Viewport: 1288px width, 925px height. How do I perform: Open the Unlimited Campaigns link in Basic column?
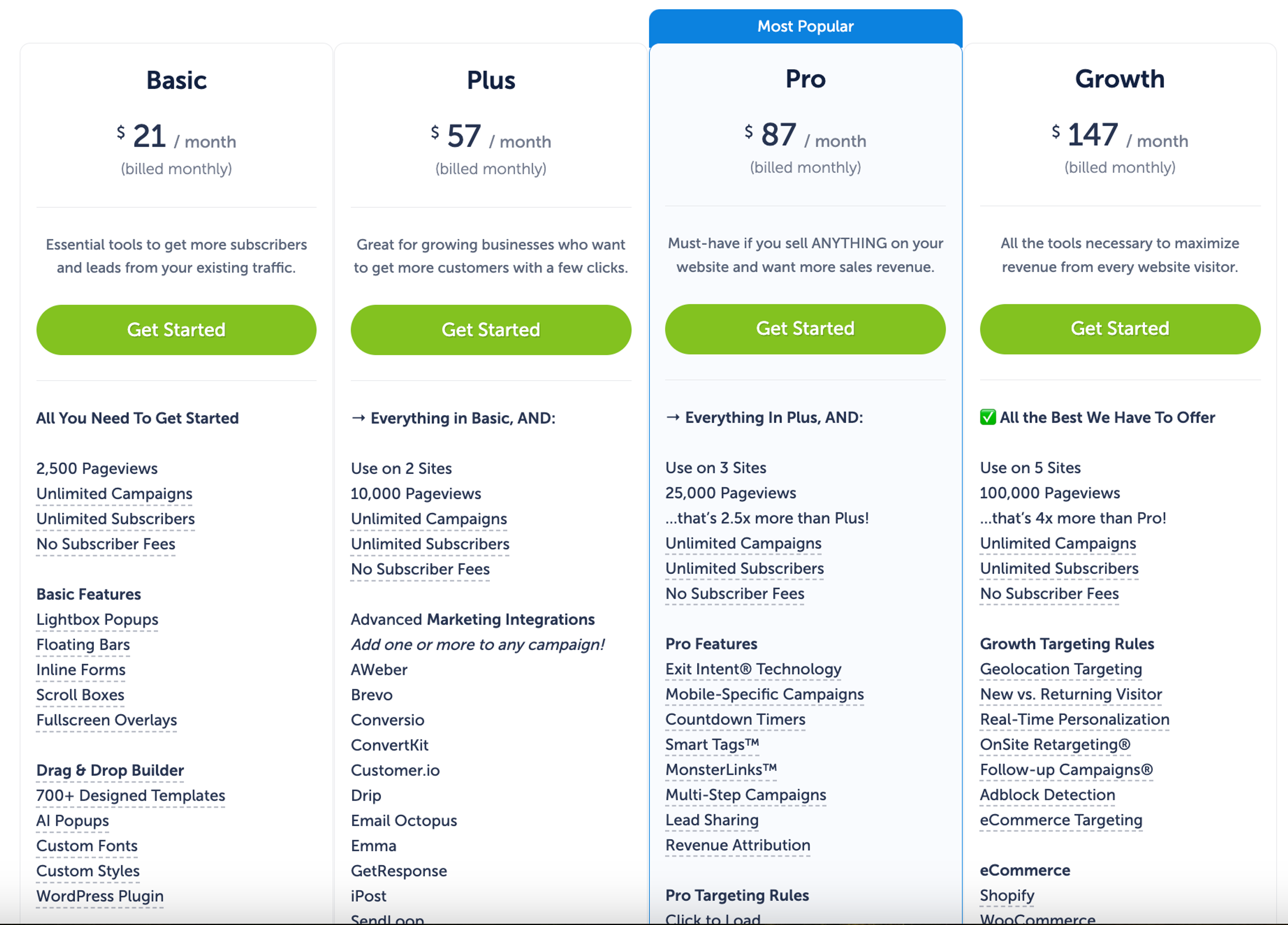pyautogui.click(x=114, y=494)
